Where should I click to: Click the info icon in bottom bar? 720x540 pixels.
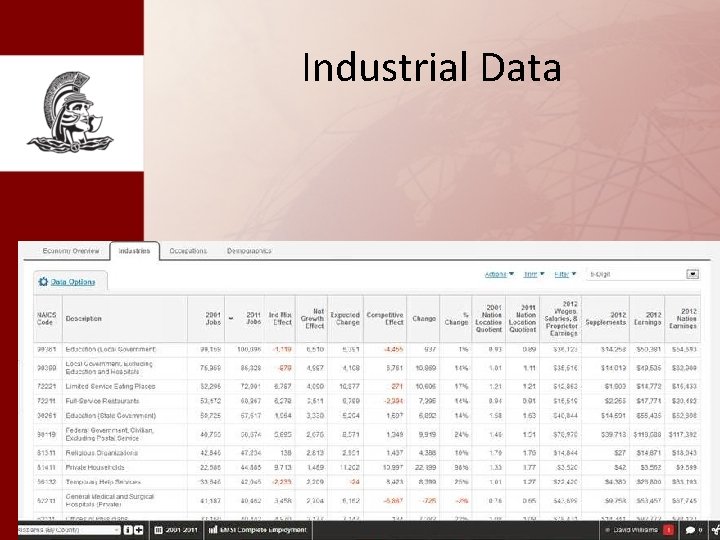tap(128, 530)
